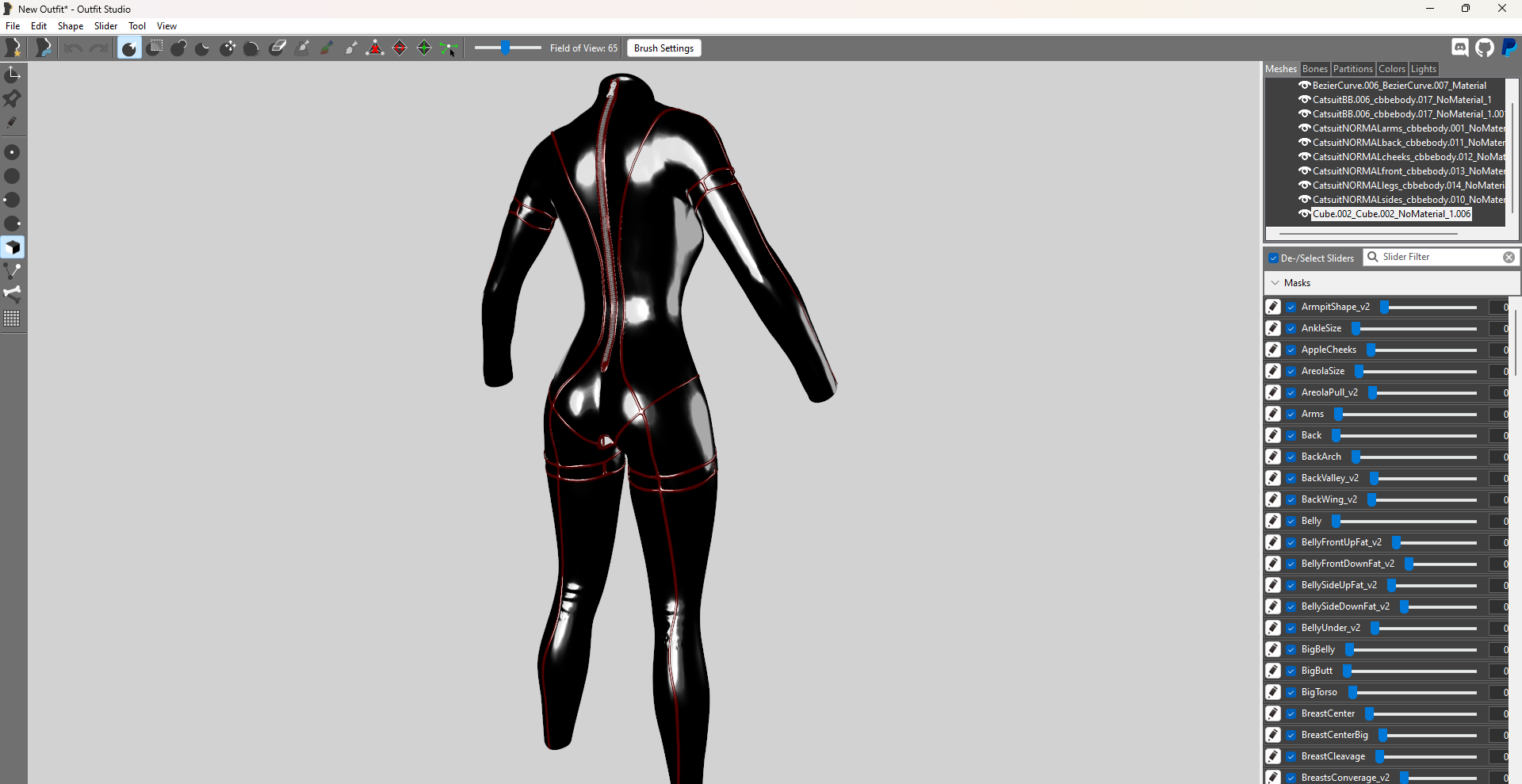Image resolution: width=1522 pixels, height=784 pixels.
Task: Activate the Flip Edge tool
Action: 400,48
